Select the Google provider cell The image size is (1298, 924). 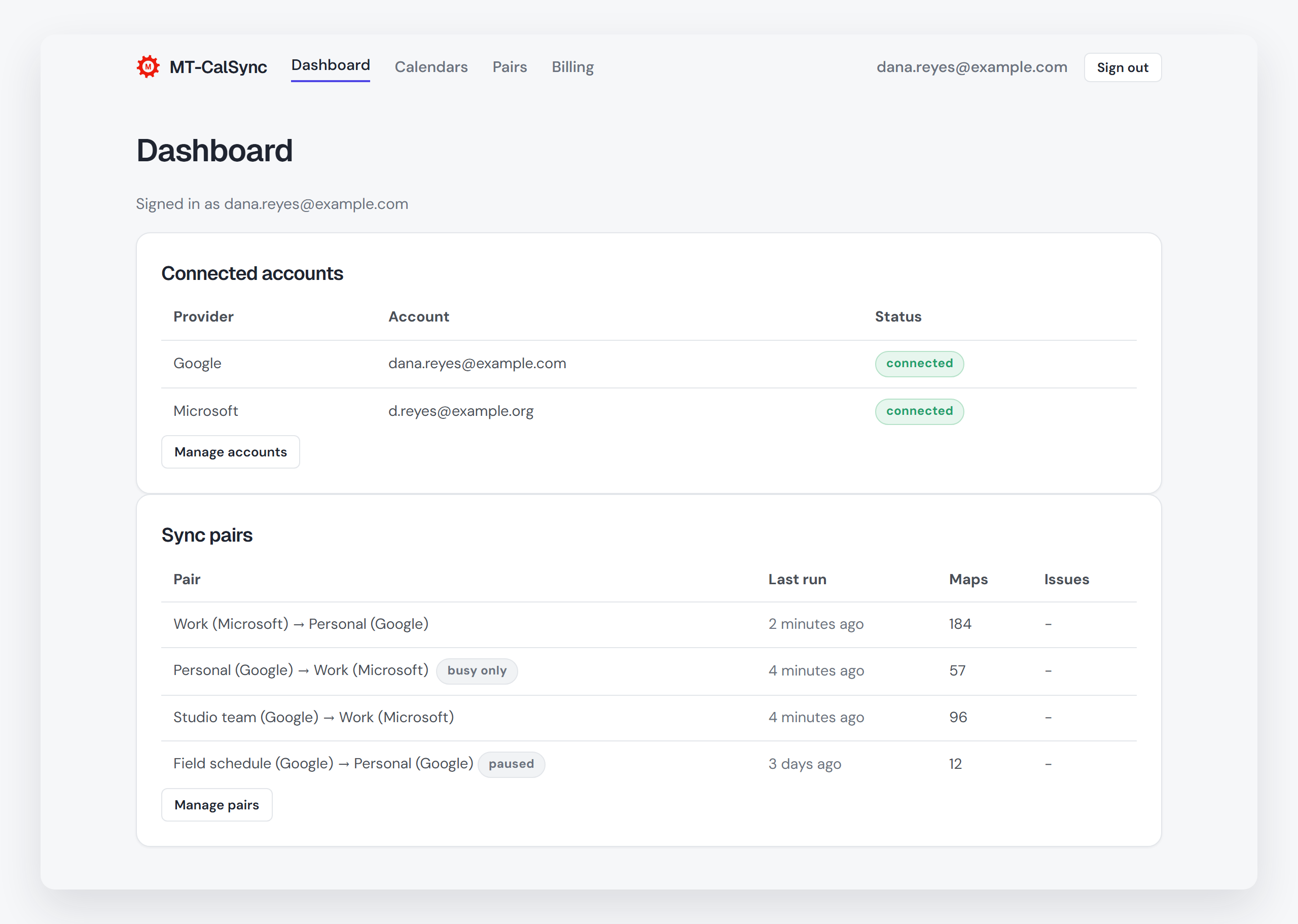197,364
